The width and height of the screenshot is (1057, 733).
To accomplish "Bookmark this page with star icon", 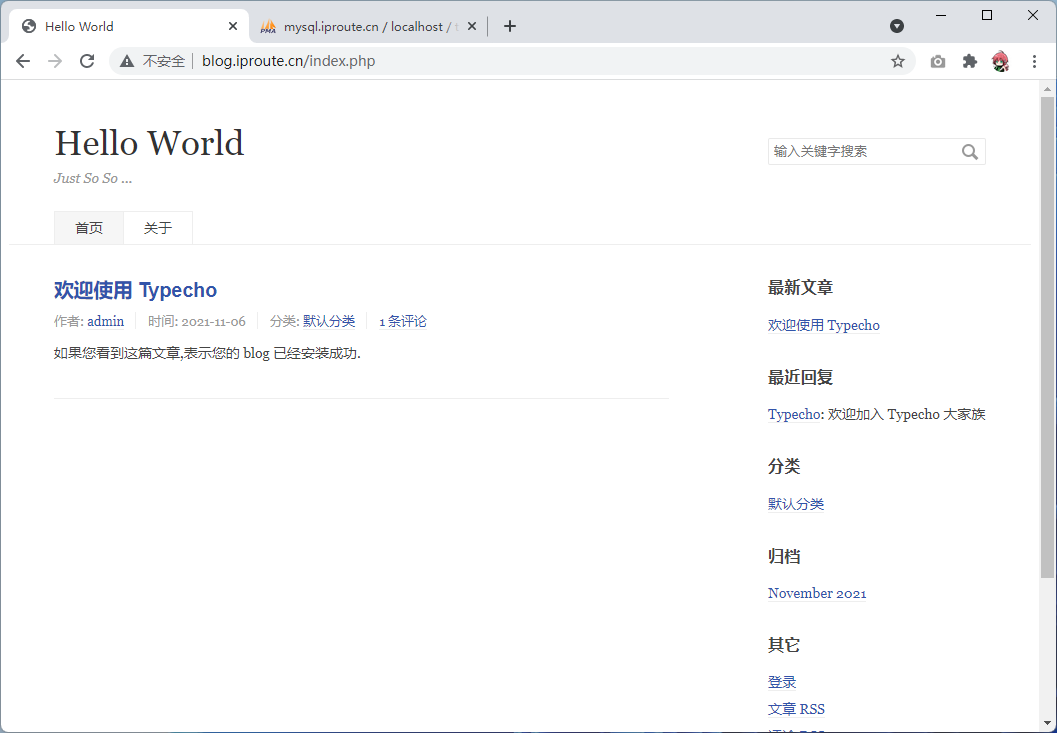I will (898, 61).
